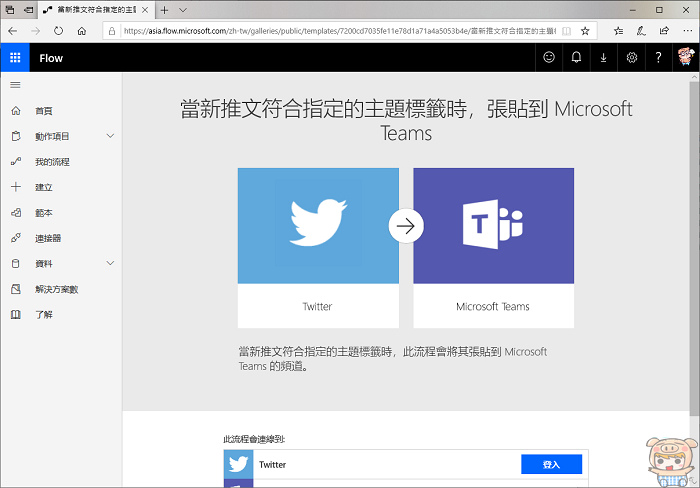Open the notifications bell icon
The height and width of the screenshot is (488, 700).
pos(576,58)
